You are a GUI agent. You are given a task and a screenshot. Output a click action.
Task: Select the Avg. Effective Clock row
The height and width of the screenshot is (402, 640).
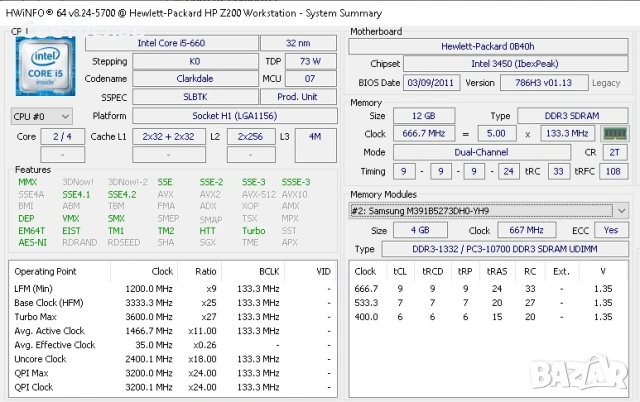[173, 345]
